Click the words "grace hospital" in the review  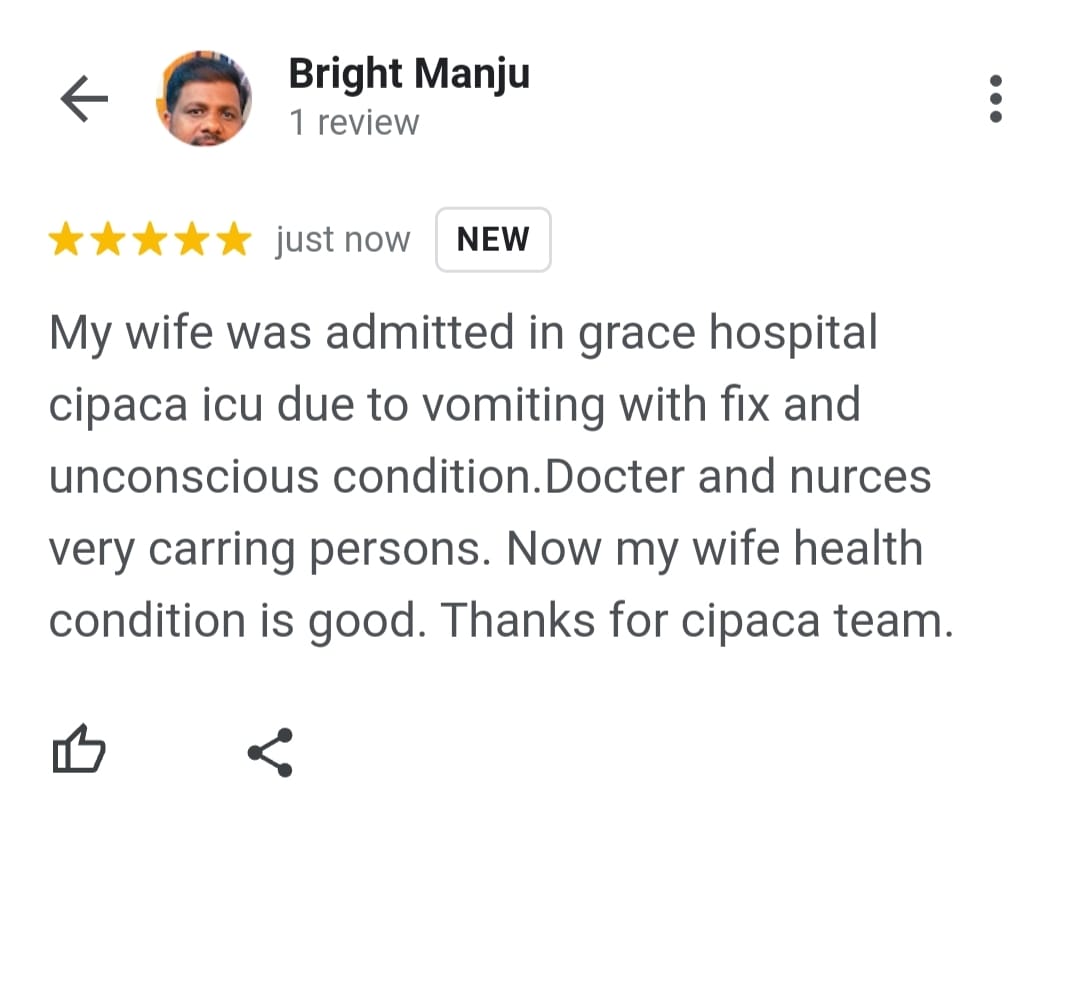(x=727, y=332)
